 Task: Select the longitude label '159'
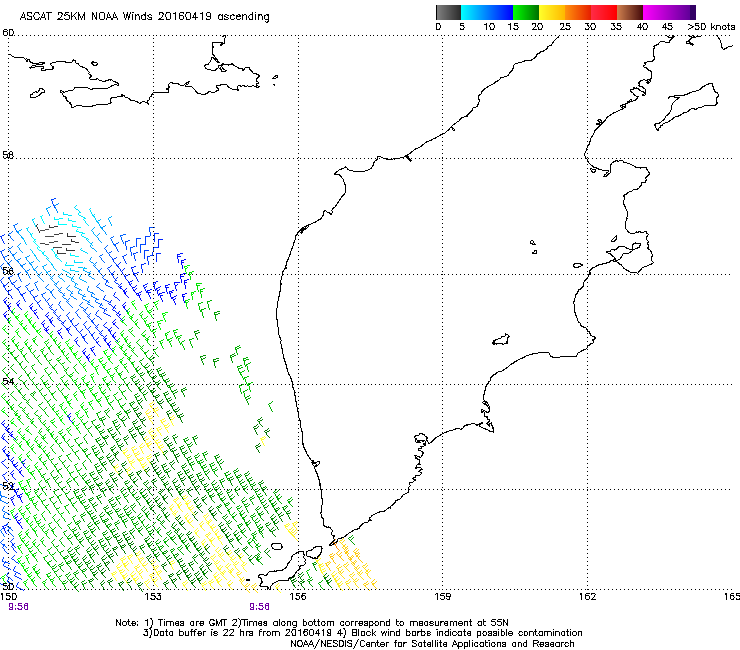442,597
